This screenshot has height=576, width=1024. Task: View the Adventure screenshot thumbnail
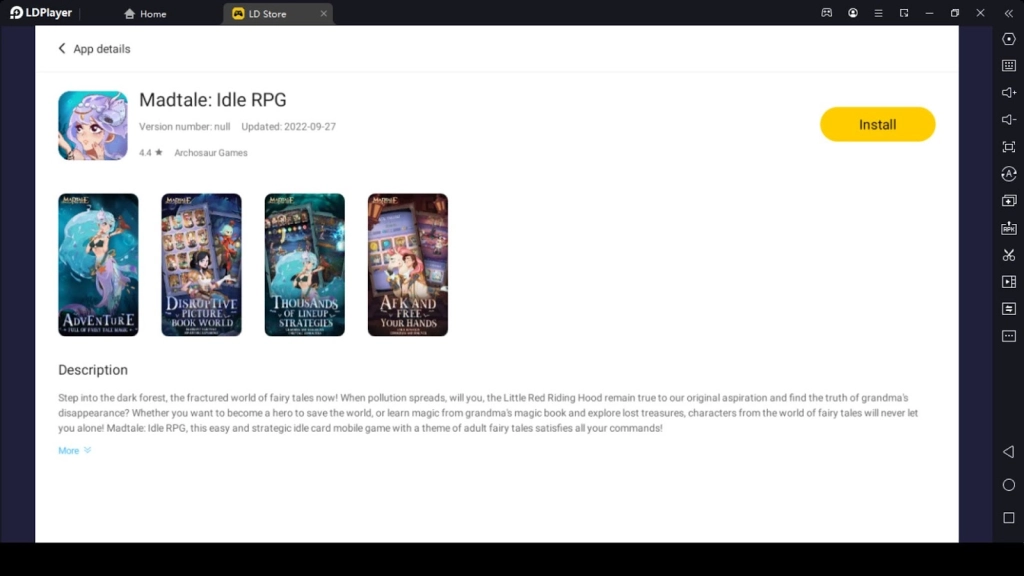[x=98, y=264]
